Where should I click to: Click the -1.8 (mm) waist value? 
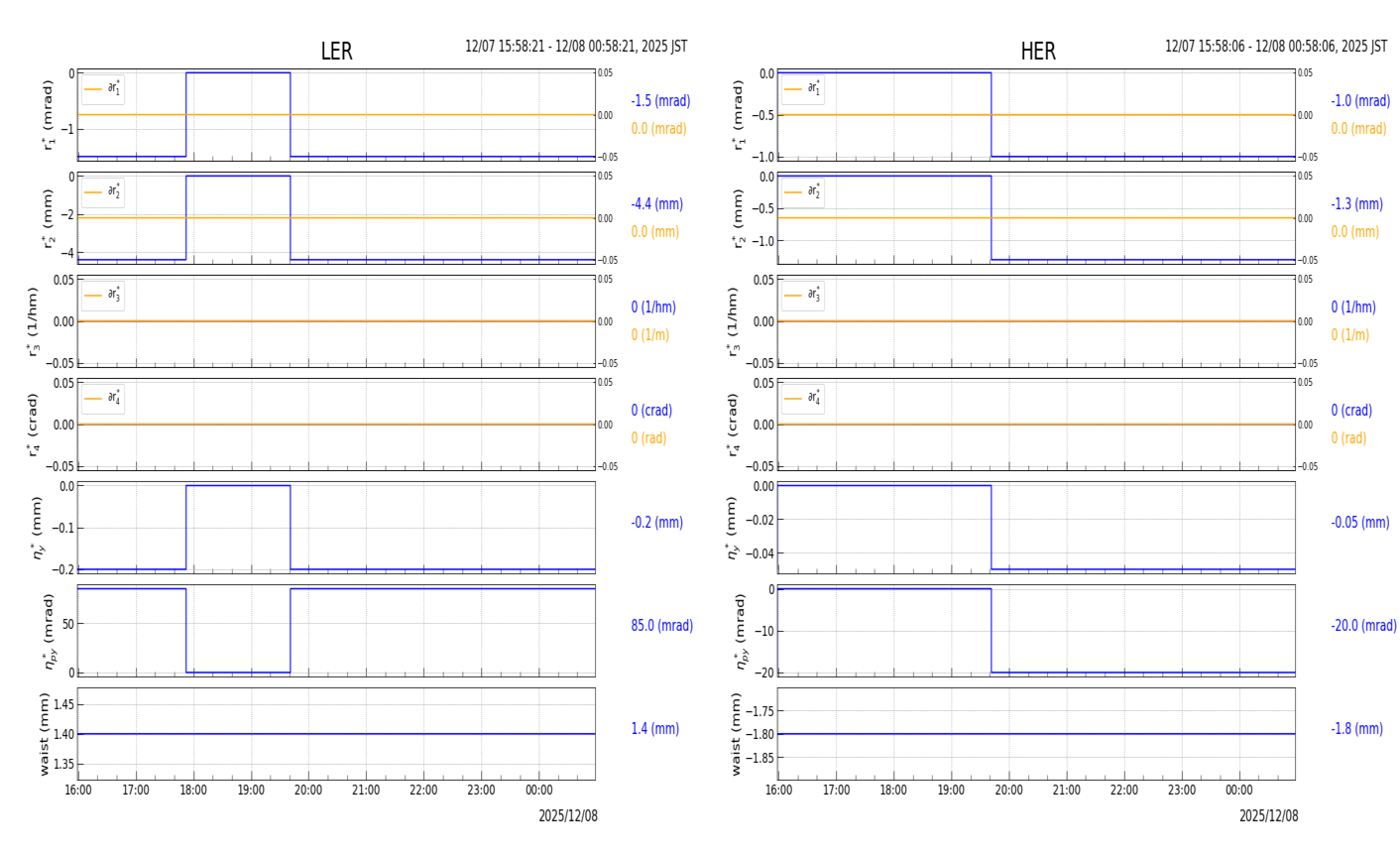coord(1356,729)
